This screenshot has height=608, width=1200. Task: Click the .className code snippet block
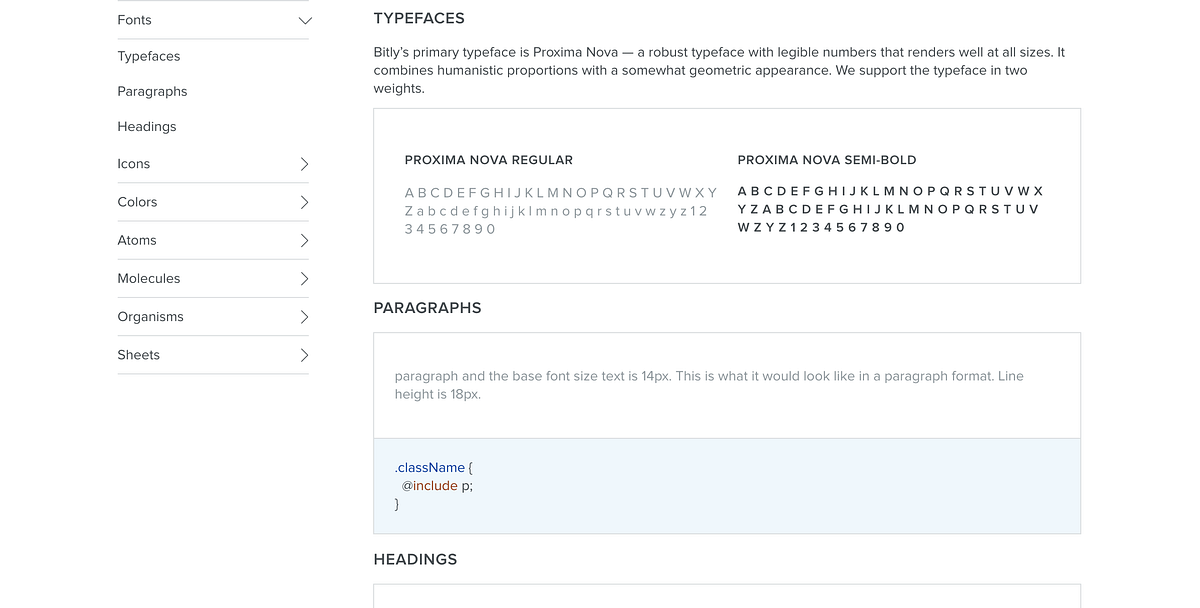tap(726, 486)
